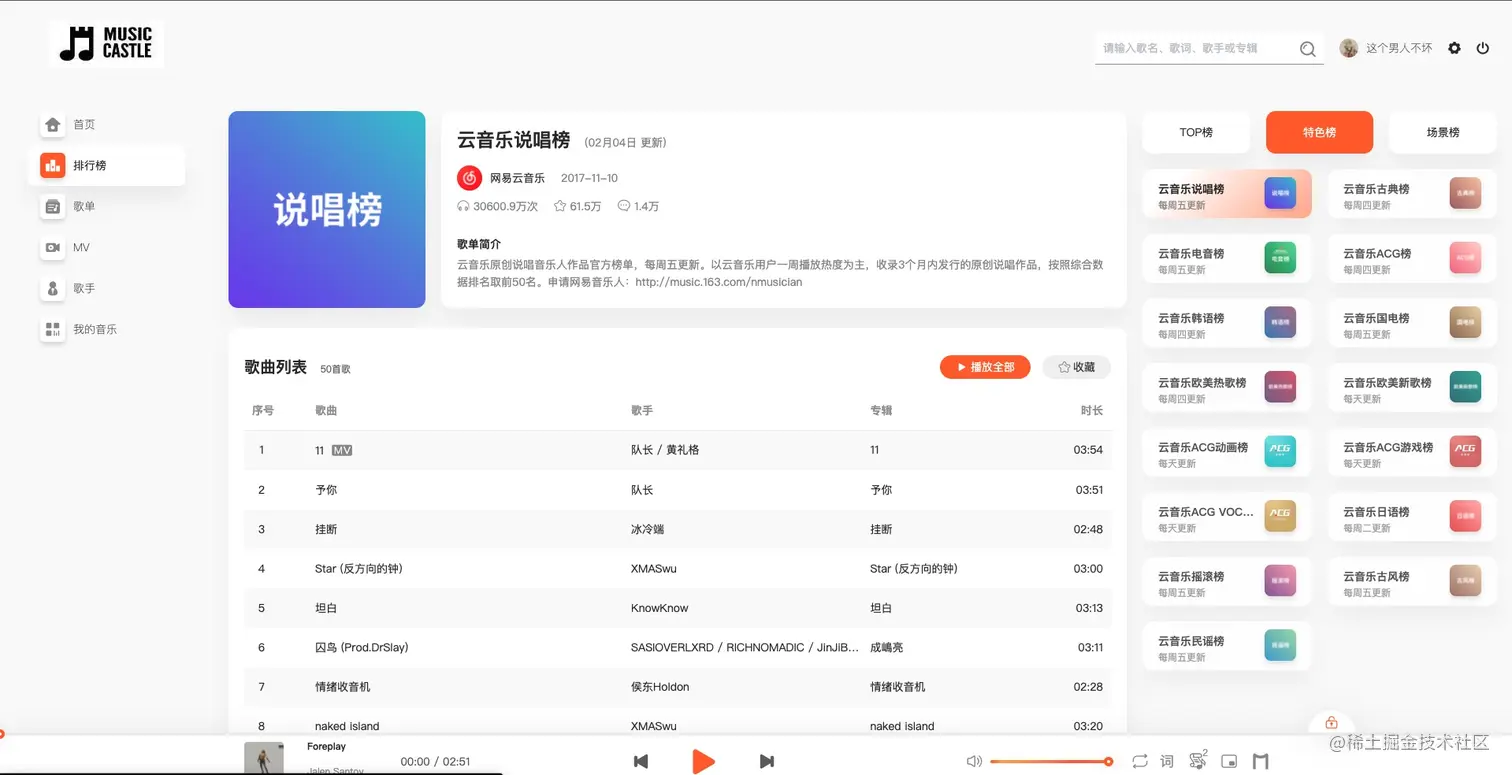Skip to the previous track
Image resolution: width=1512 pixels, height=775 pixels.
pos(641,762)
